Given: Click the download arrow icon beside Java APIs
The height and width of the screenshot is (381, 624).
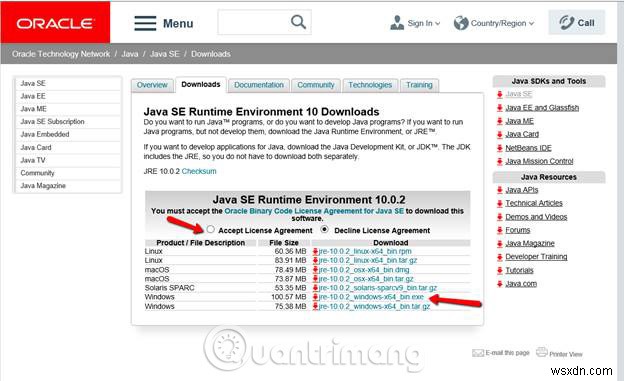Looking at the screenshot, I should (x=499, y=190).
